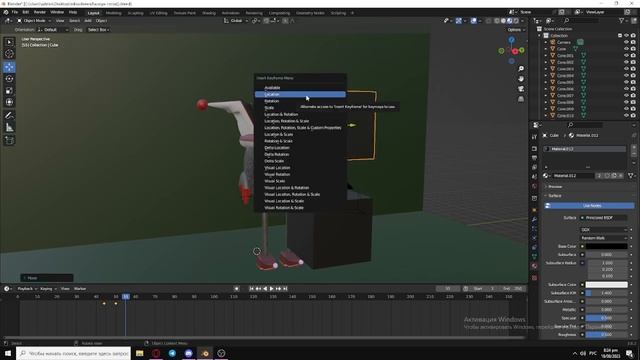
Task: Hide Camera in viewport via eye icon
Action: point(626,42)
